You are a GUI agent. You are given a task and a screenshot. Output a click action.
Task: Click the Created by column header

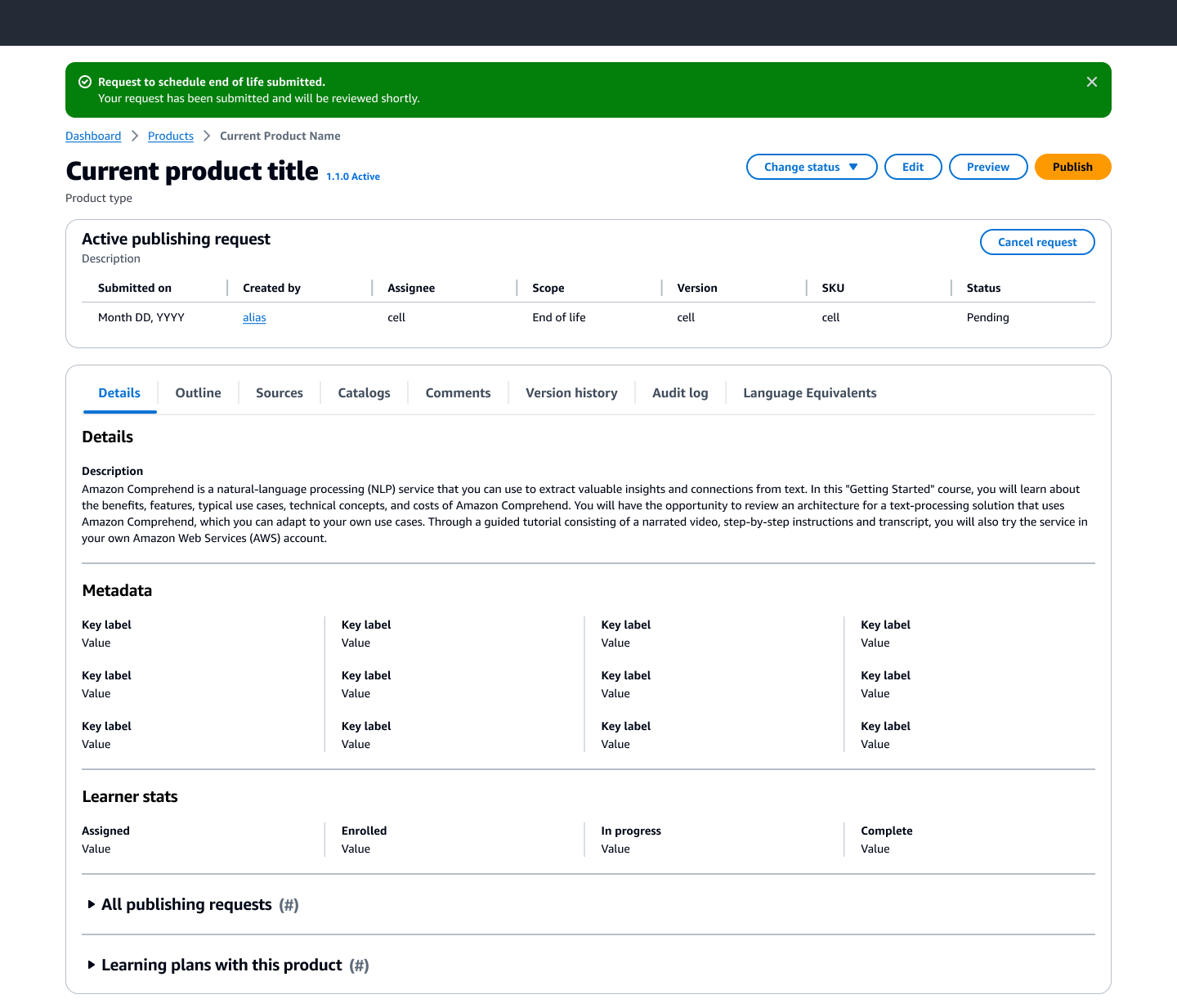tap(271, 288)
